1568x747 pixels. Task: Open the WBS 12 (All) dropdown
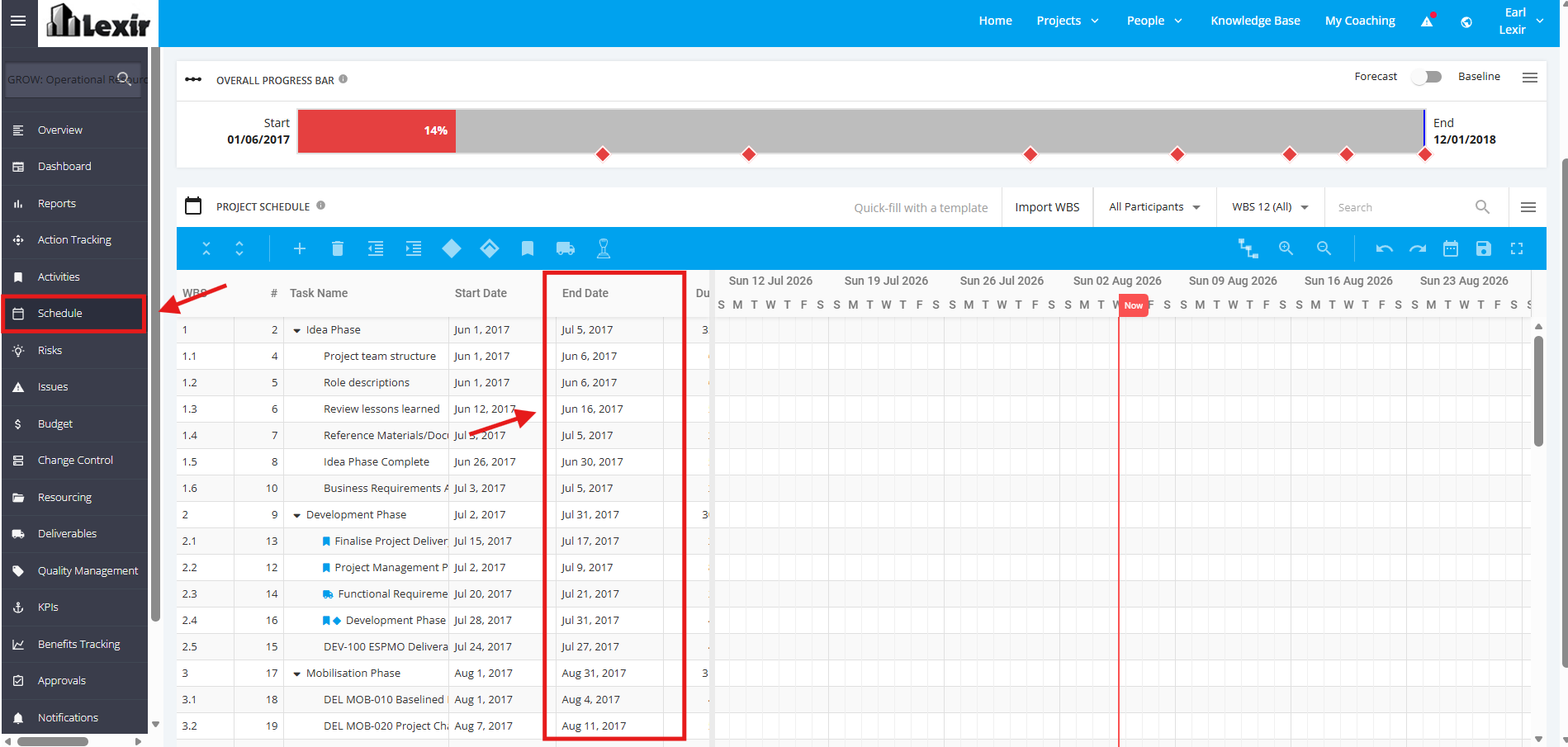pyautogui.click(x=1270, y=207)
